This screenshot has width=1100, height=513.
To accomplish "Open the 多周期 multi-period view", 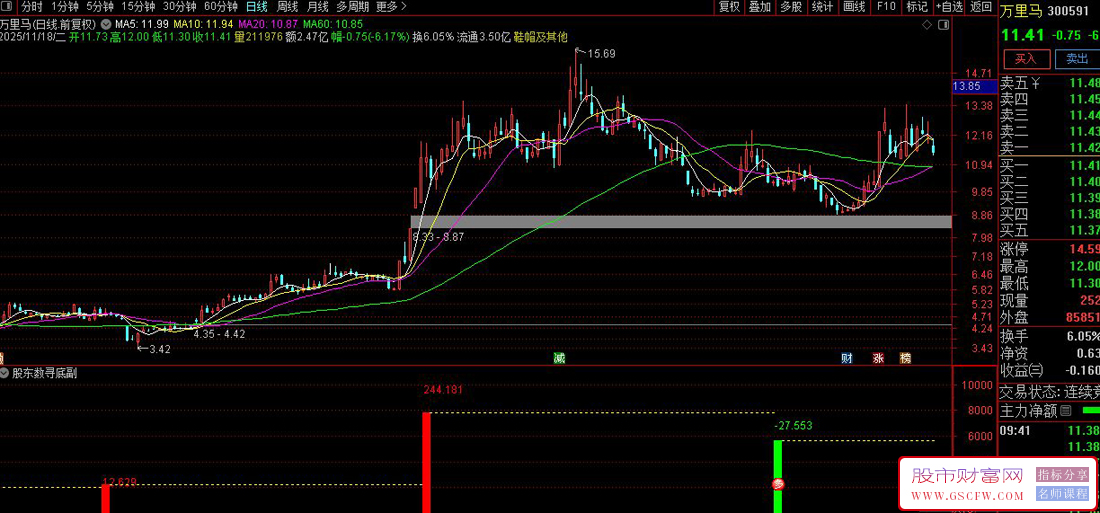I will coord(352,7).
